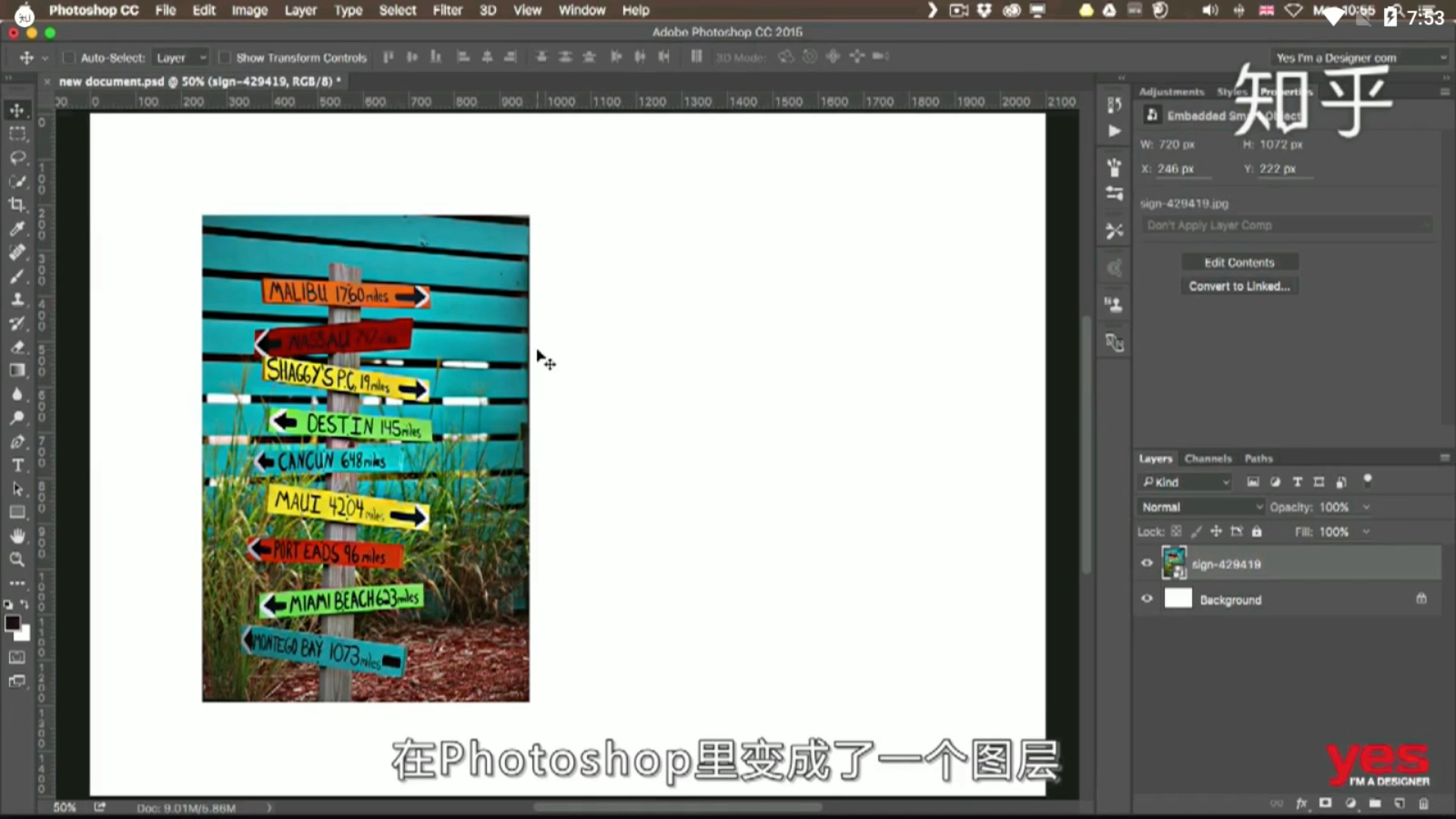Open the Filter menu
This screenshot has width=1456, height=819.
point(447,10)
